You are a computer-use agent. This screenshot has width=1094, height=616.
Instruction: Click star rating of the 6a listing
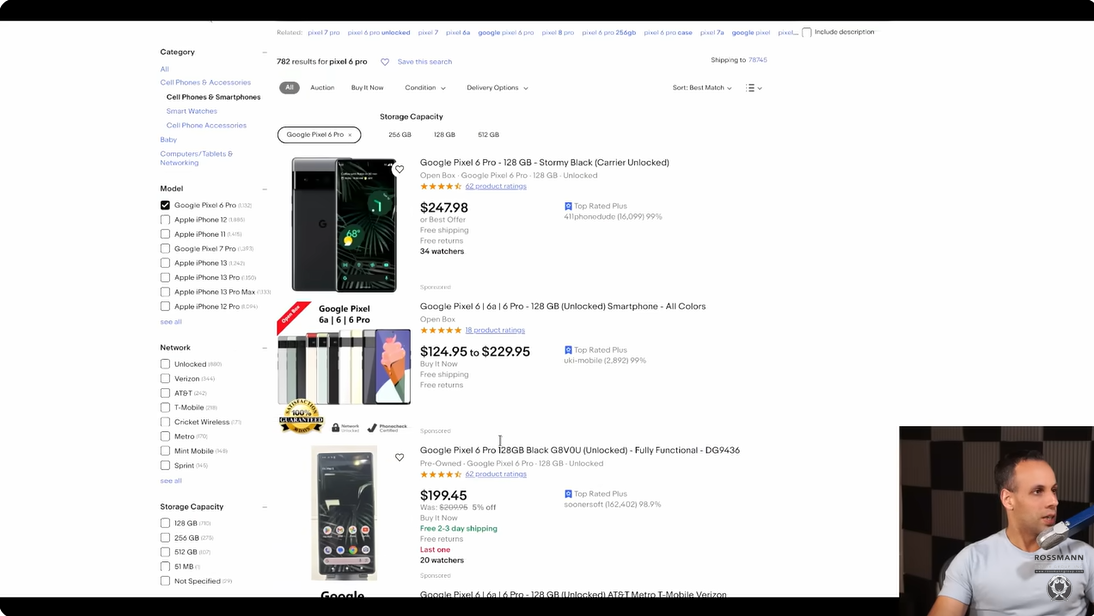440,330
